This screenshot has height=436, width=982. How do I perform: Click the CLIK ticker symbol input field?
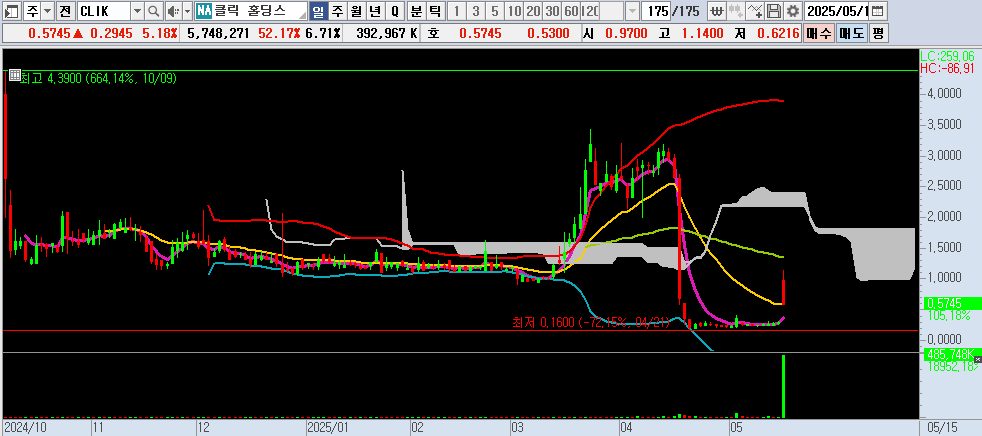[x=103, y=11]
